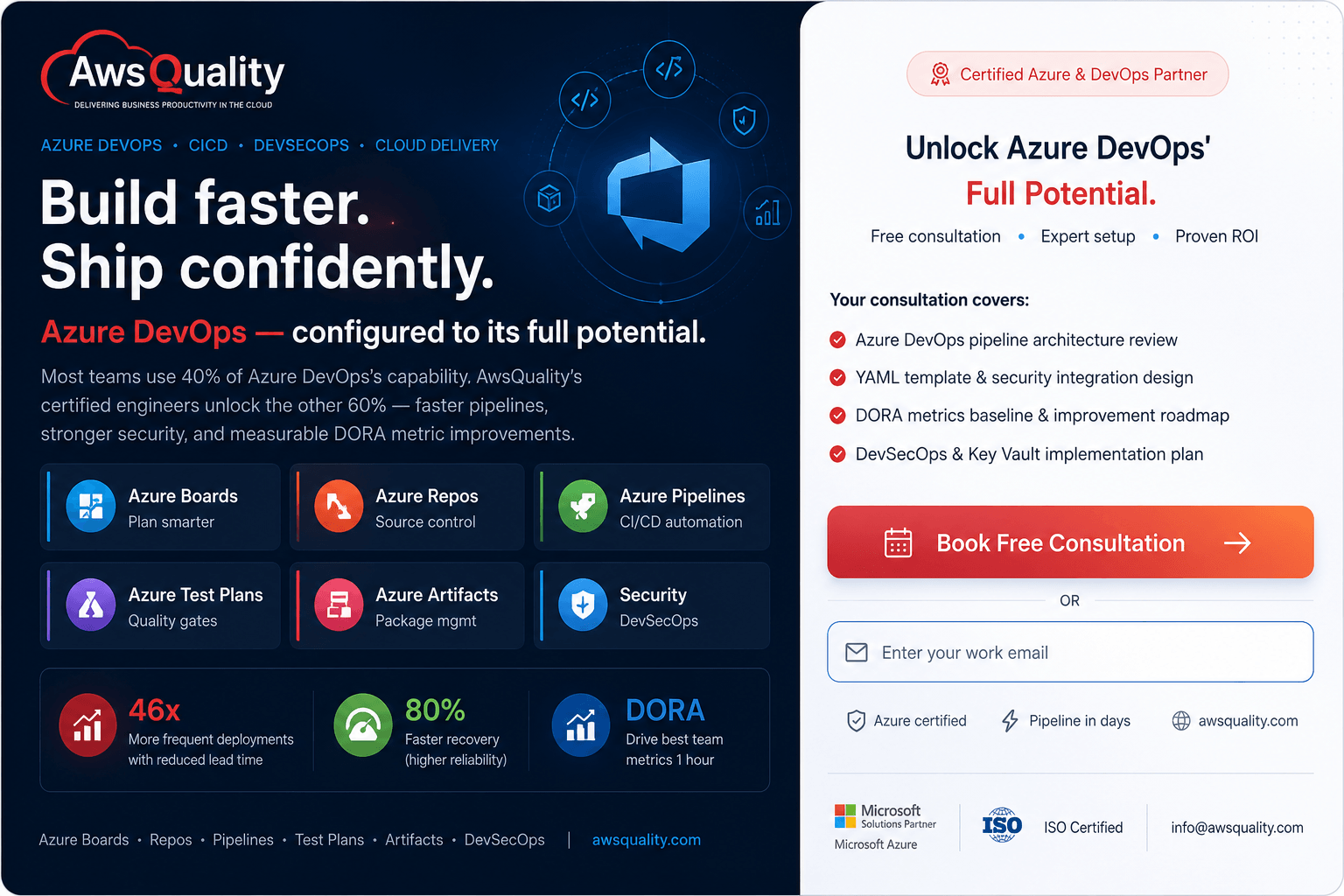Click the Azure certified shield icon
1344x896 pixels.
click(857, 721)
